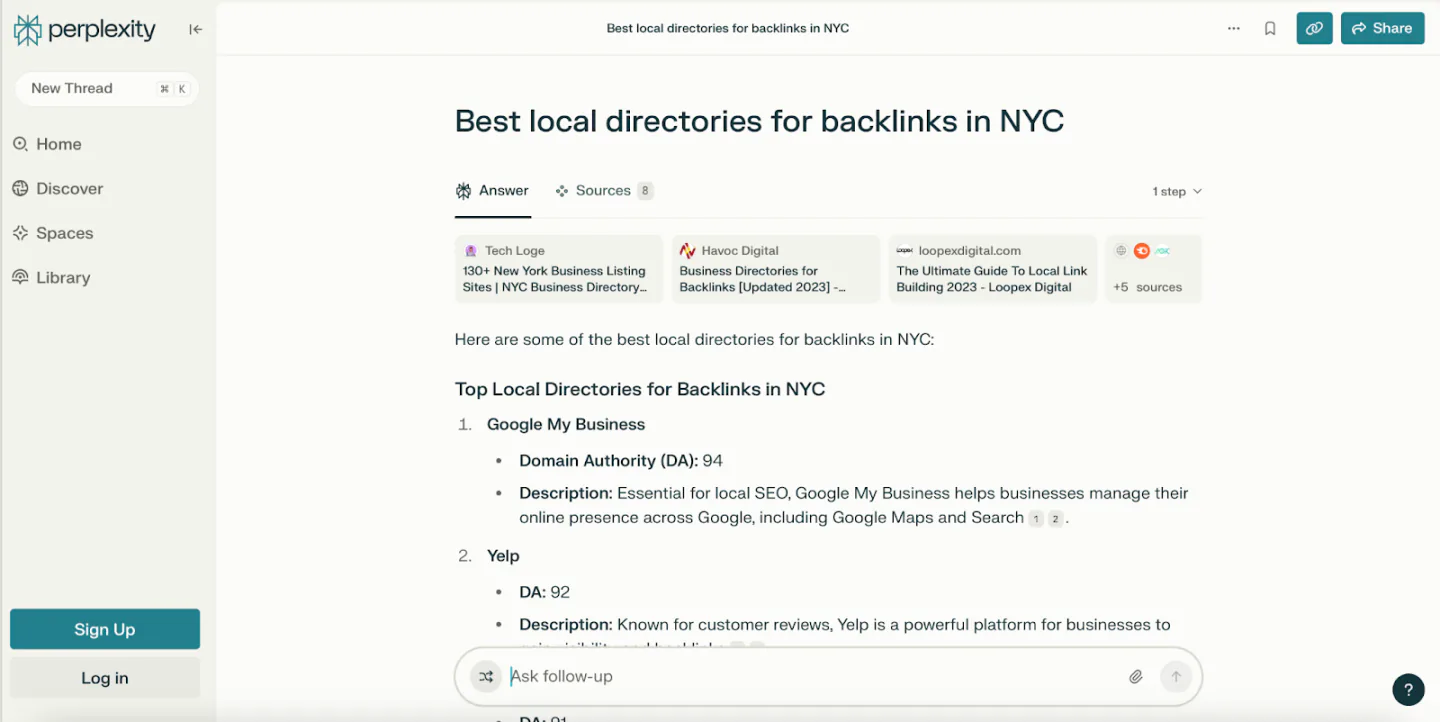Click the Sign Up button
Image resolution: width=1440 pixels, height=722 pixels.
point(105,629)
